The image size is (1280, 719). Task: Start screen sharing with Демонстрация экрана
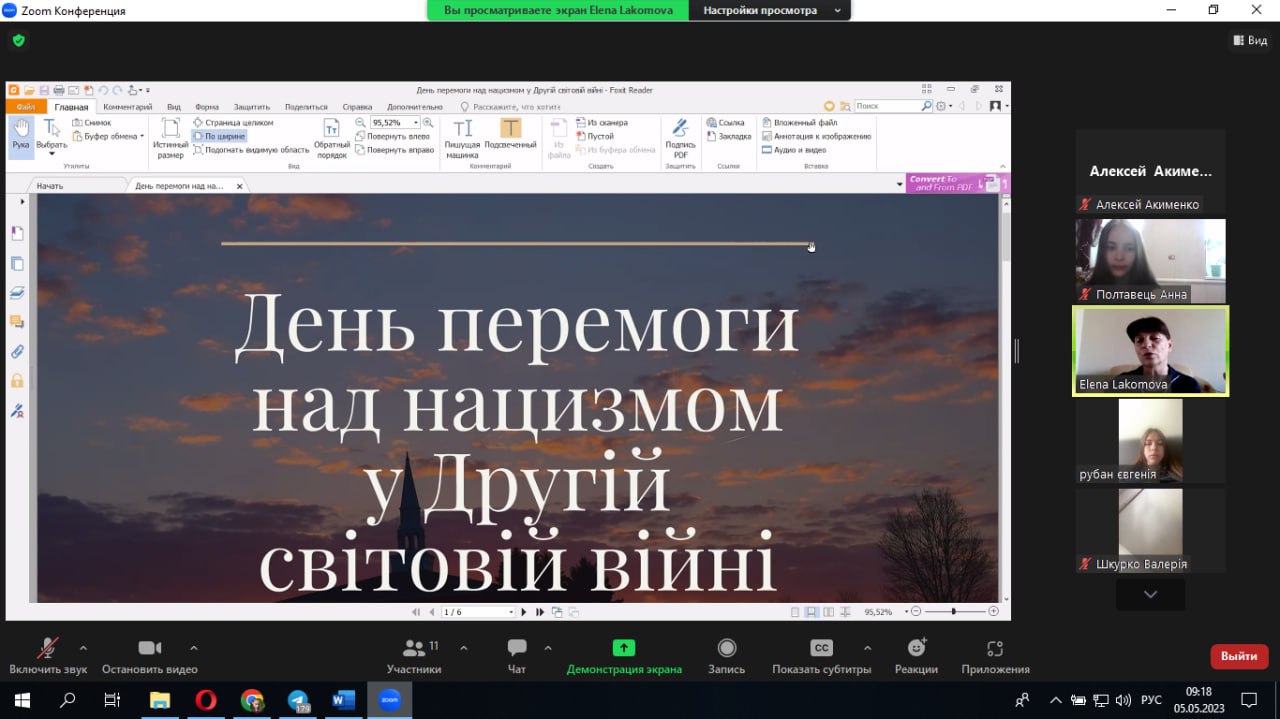[x=623, y=655]
